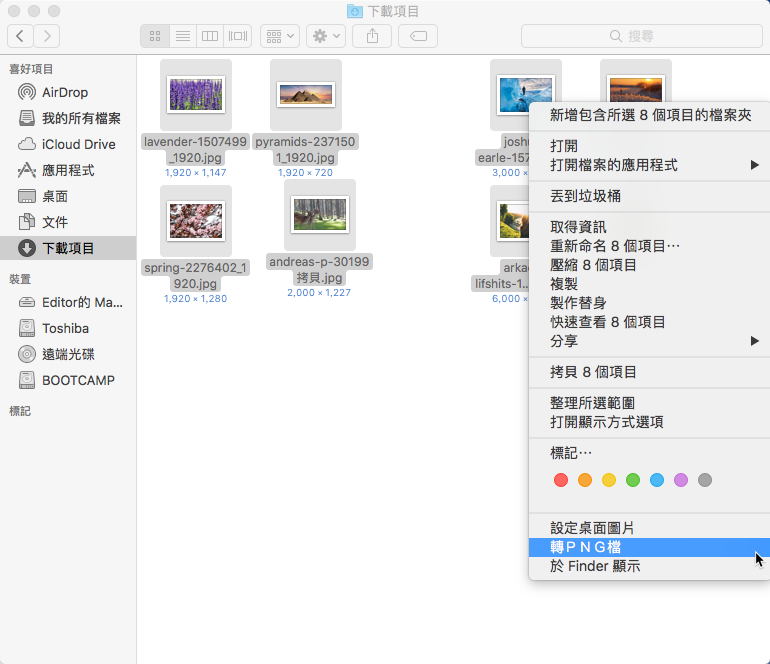Screen dimensions: 770x664
Task: Open iCloud Drive in the sidebar
Action: pos(78,144)
